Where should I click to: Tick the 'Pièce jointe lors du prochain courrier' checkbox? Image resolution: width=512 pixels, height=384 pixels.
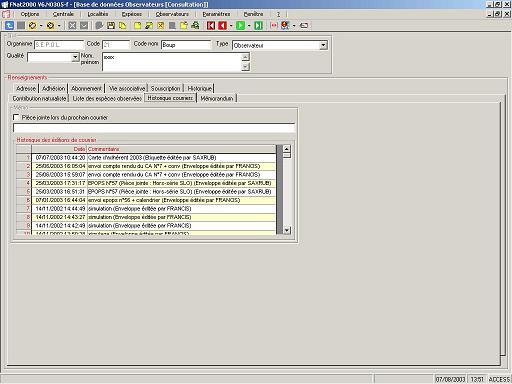16,117
